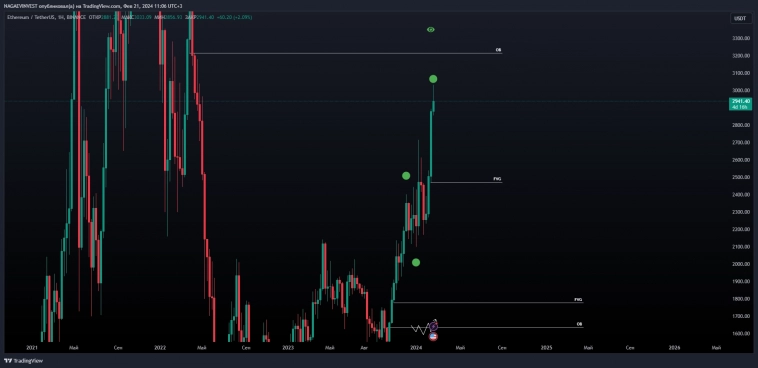The image size is (758, 368).
Task: Click the 2600.00 price axis label
Action: (x=741, y=160)
